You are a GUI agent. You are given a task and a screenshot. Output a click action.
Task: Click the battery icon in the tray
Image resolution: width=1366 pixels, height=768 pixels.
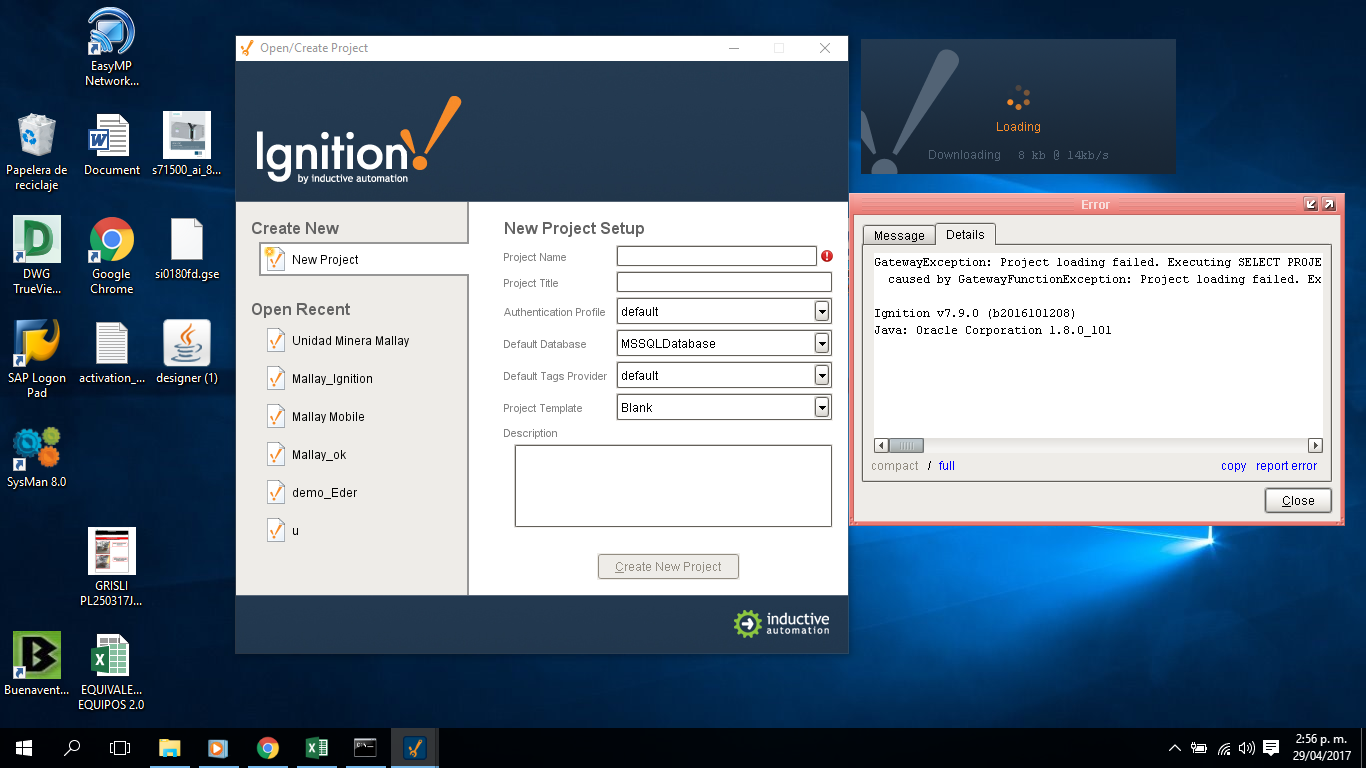pos(1198,748)
